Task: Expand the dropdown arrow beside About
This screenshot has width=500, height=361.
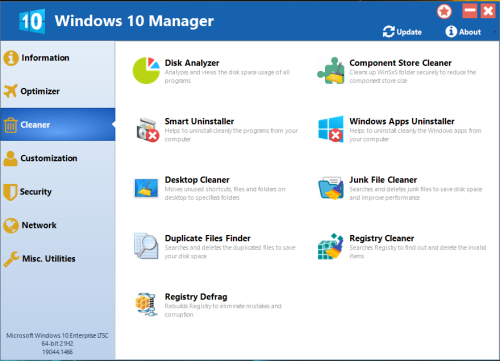Action: click(x=495, y=32)
